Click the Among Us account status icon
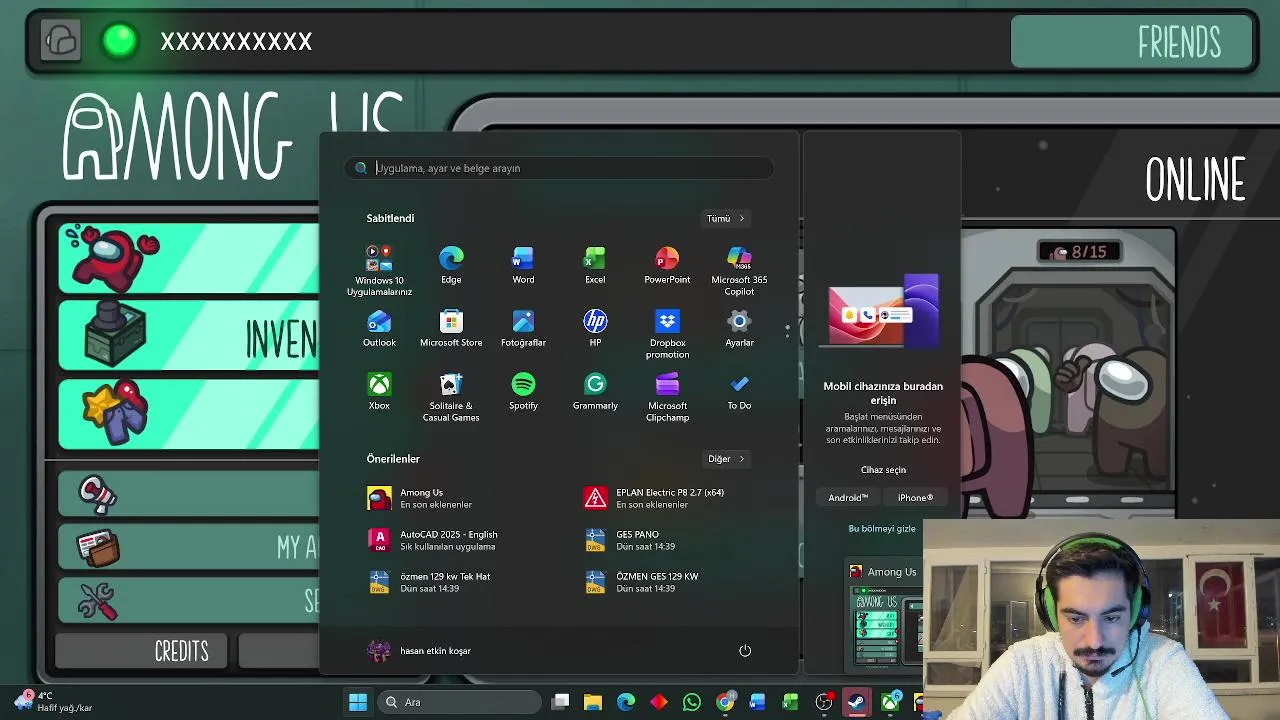Screen dimensions: 1280x720 (120, 41)
